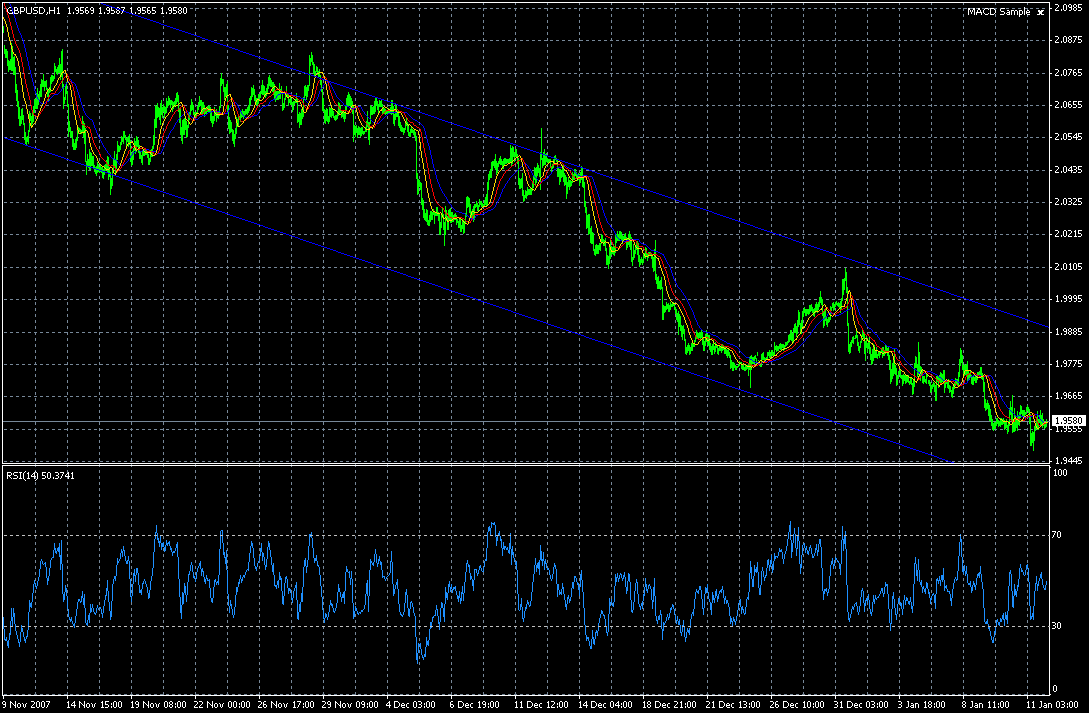Image resolution: width=1089 pixels, height=713 pixels.
Task: Click the MACD Sample expert advisor label
Action: point(999,11)
